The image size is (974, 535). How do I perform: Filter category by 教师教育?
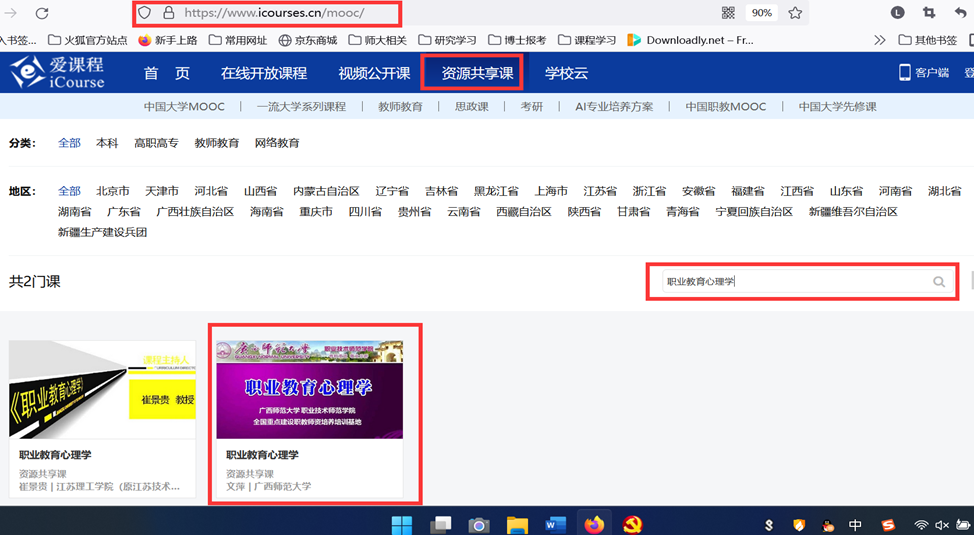(217, 143)
